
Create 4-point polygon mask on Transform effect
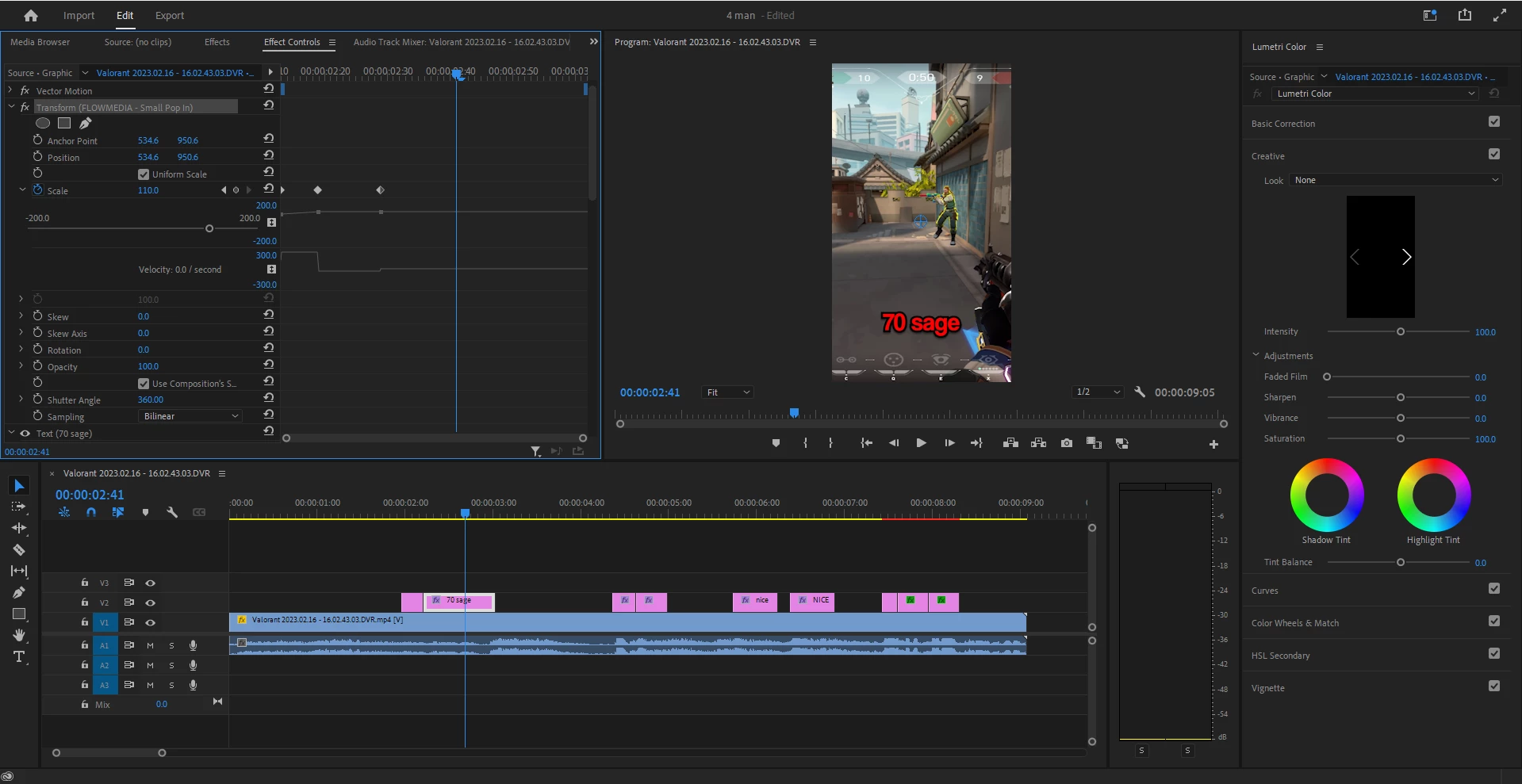point(64,123)
